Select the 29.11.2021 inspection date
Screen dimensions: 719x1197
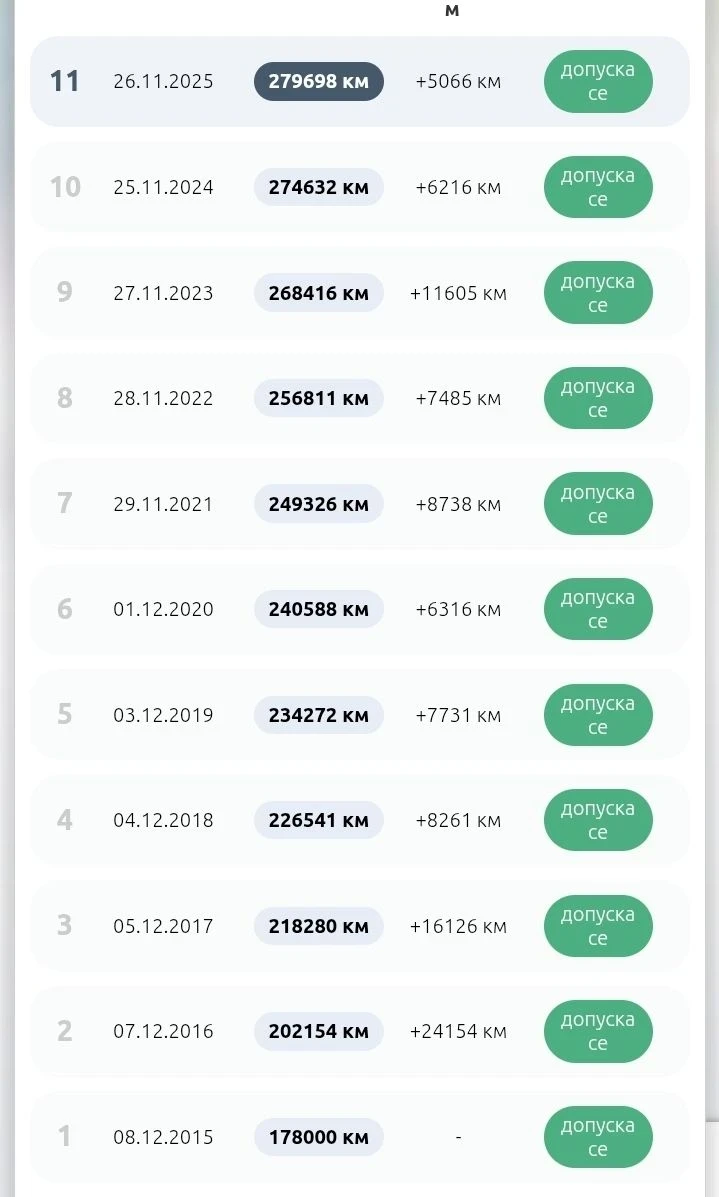(163, 504)
